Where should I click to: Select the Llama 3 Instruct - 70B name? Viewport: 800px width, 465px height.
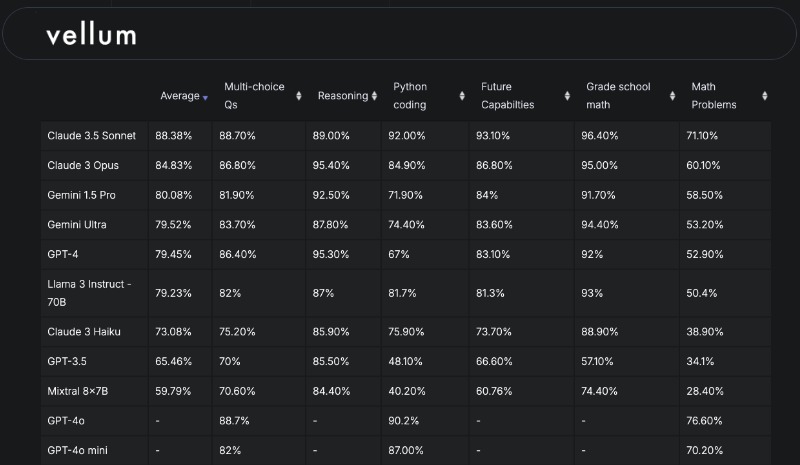point(89,293)
